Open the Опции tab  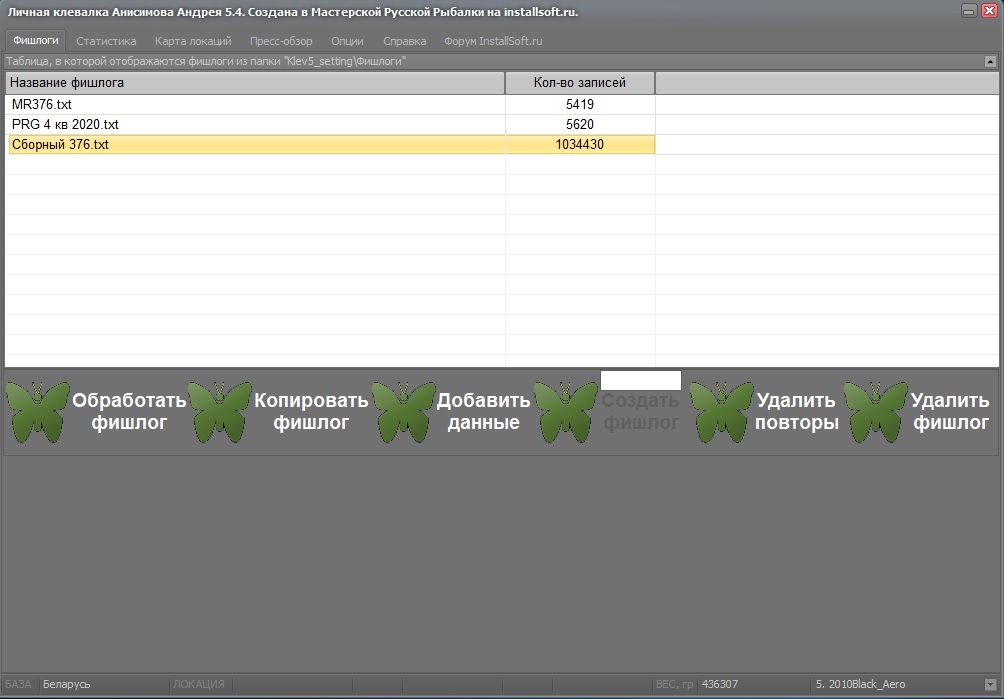coord(348,41)
